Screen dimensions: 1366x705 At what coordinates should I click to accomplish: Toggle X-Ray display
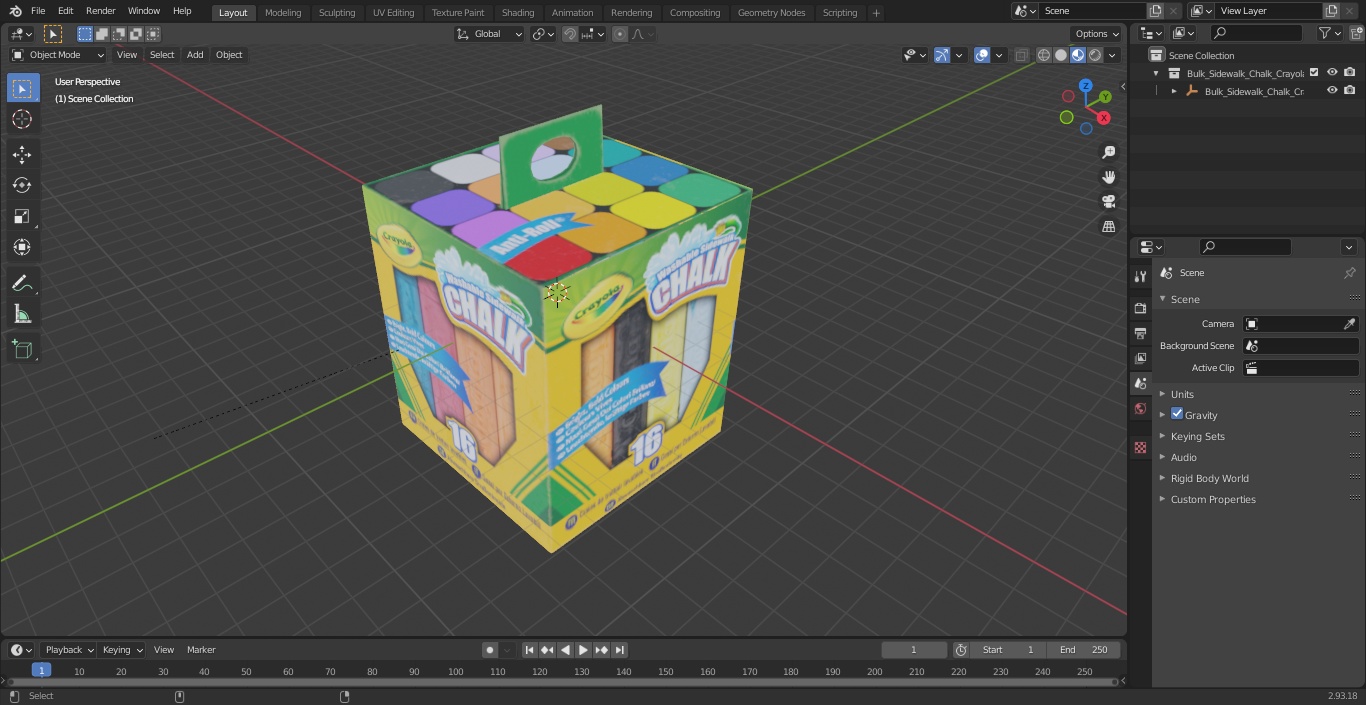pyautogui.click(x=1021, y=55)
